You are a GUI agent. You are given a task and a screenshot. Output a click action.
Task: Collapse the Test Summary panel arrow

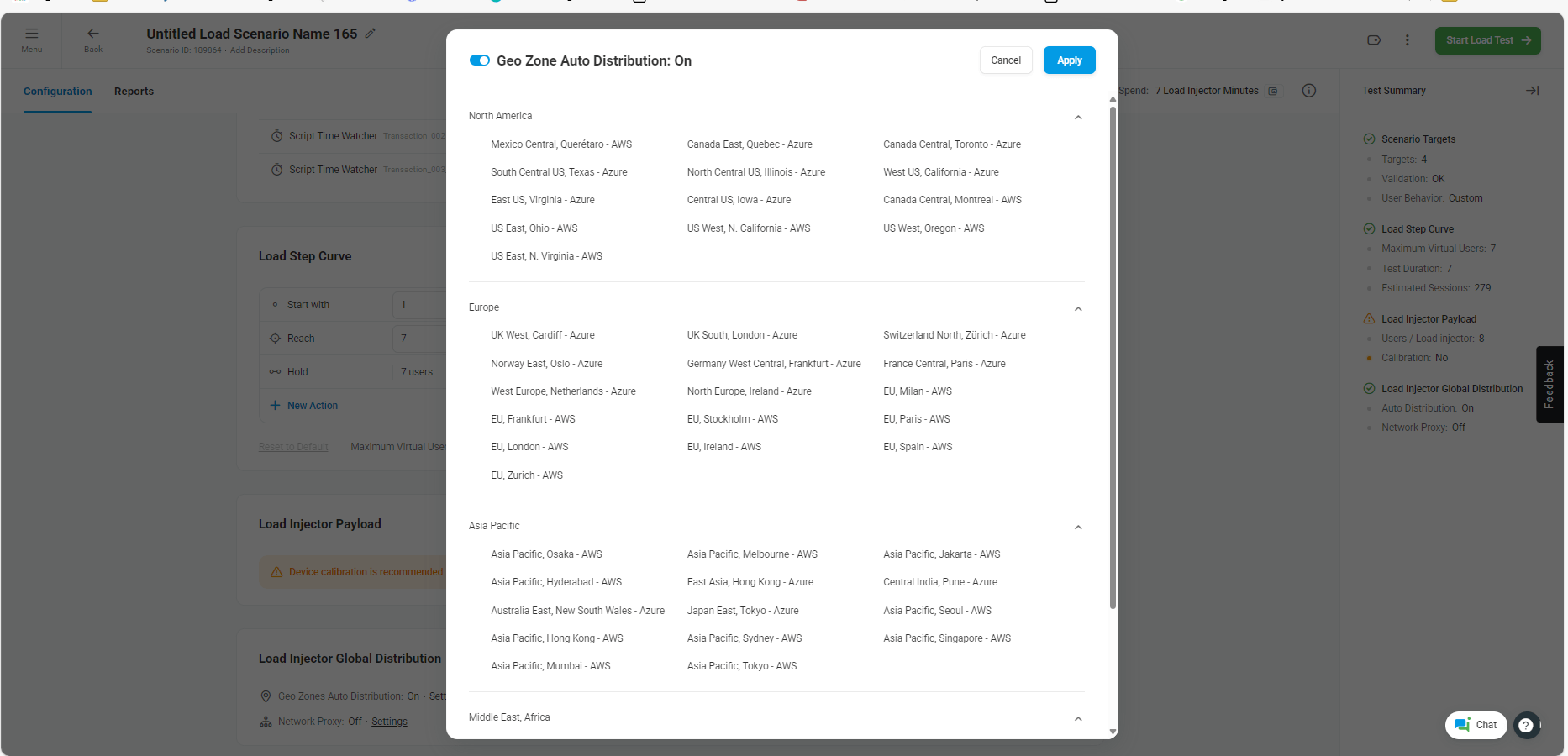(x=1532, y=91)
